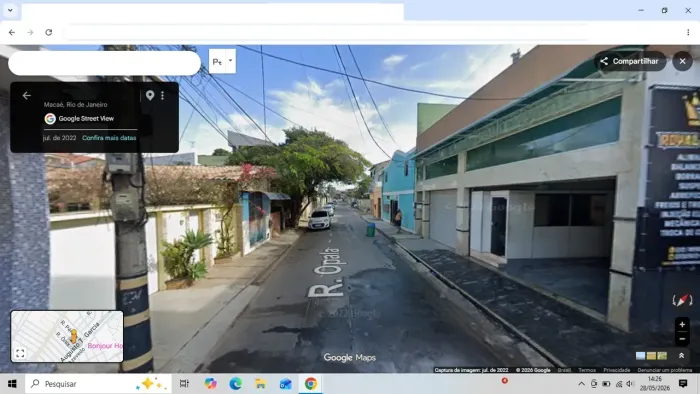Image resolution: width=700 pixels, height=394 pixels.
Task: Show hidden system tray icons
Action: [581, 384]
